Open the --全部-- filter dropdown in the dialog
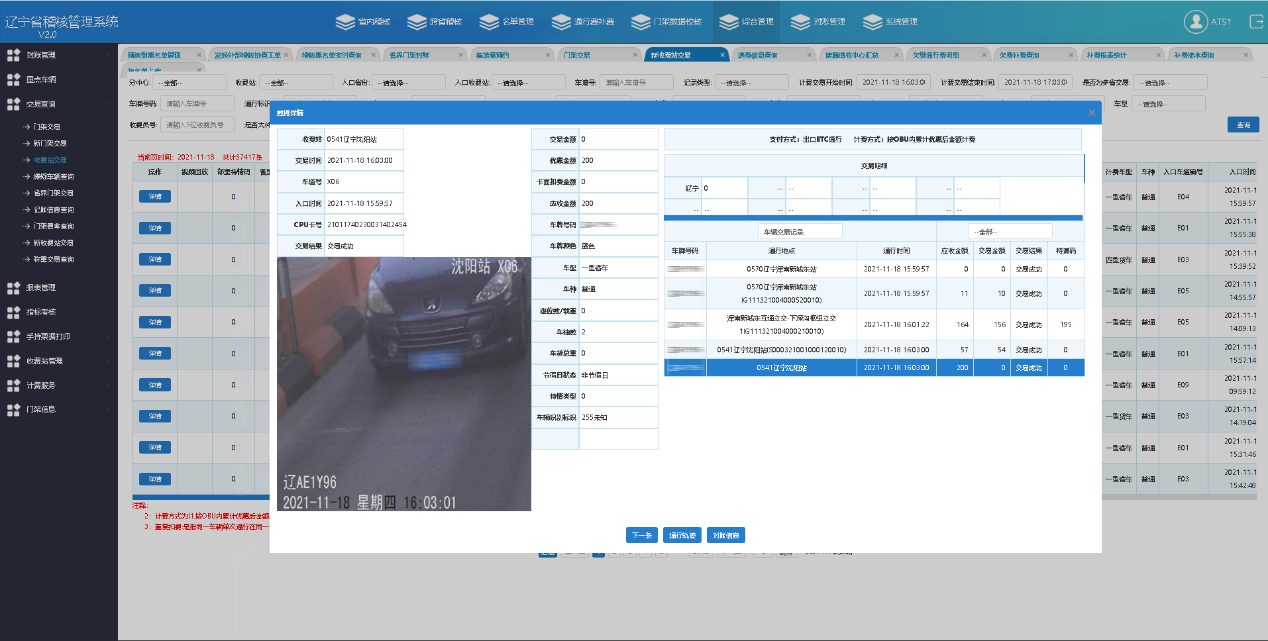Screen dimensions: 1268x641 pos(1010,231)
